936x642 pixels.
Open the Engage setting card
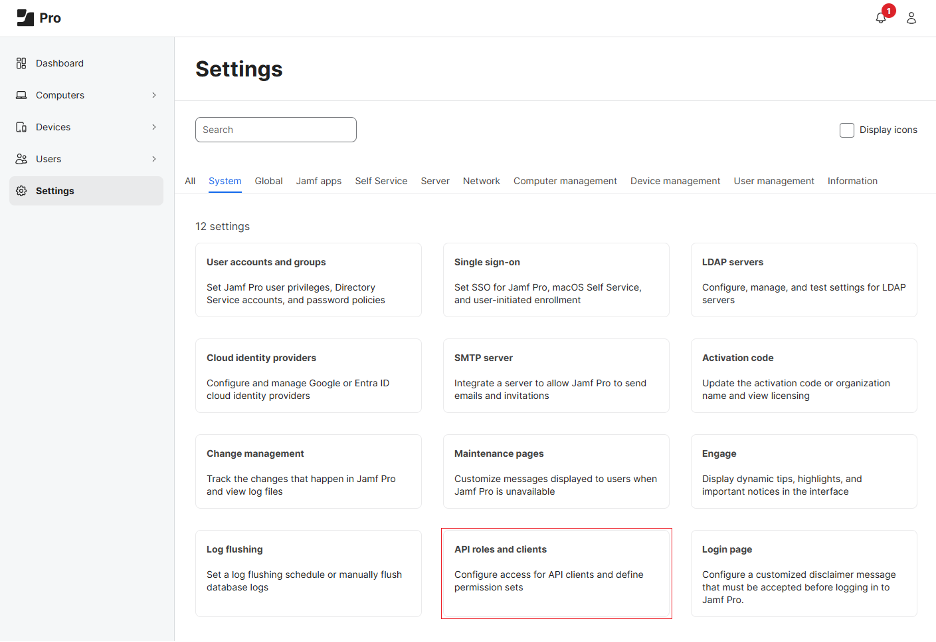pyautogui.click(x=804, y=472)
